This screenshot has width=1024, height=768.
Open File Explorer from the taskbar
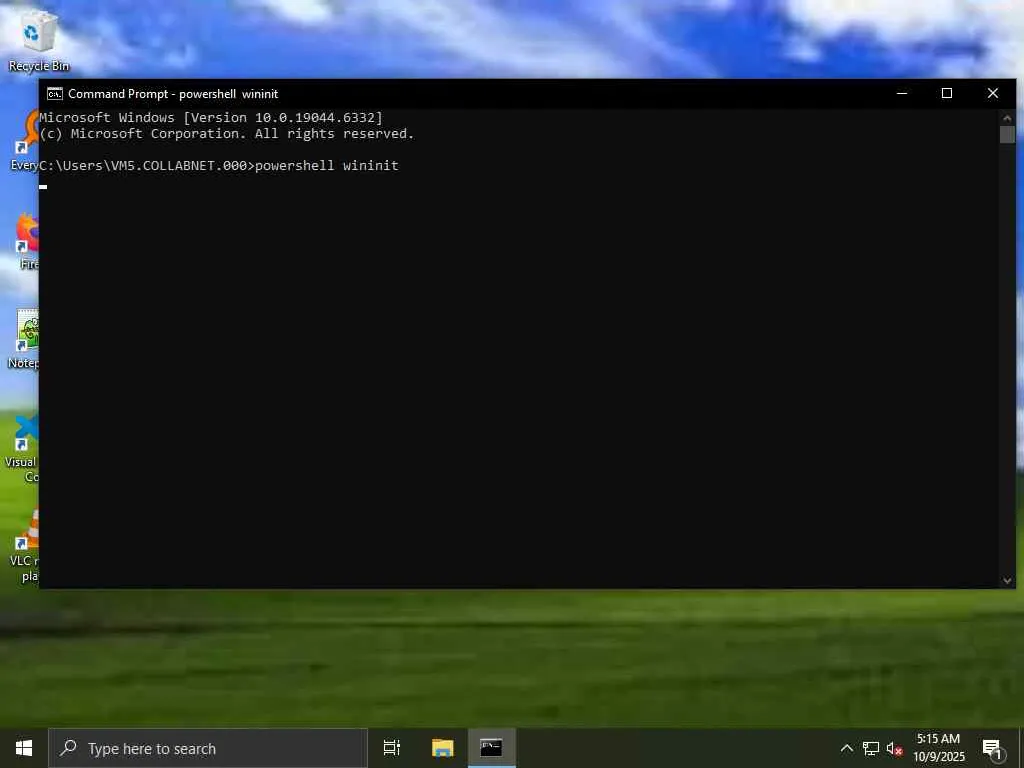442,748
